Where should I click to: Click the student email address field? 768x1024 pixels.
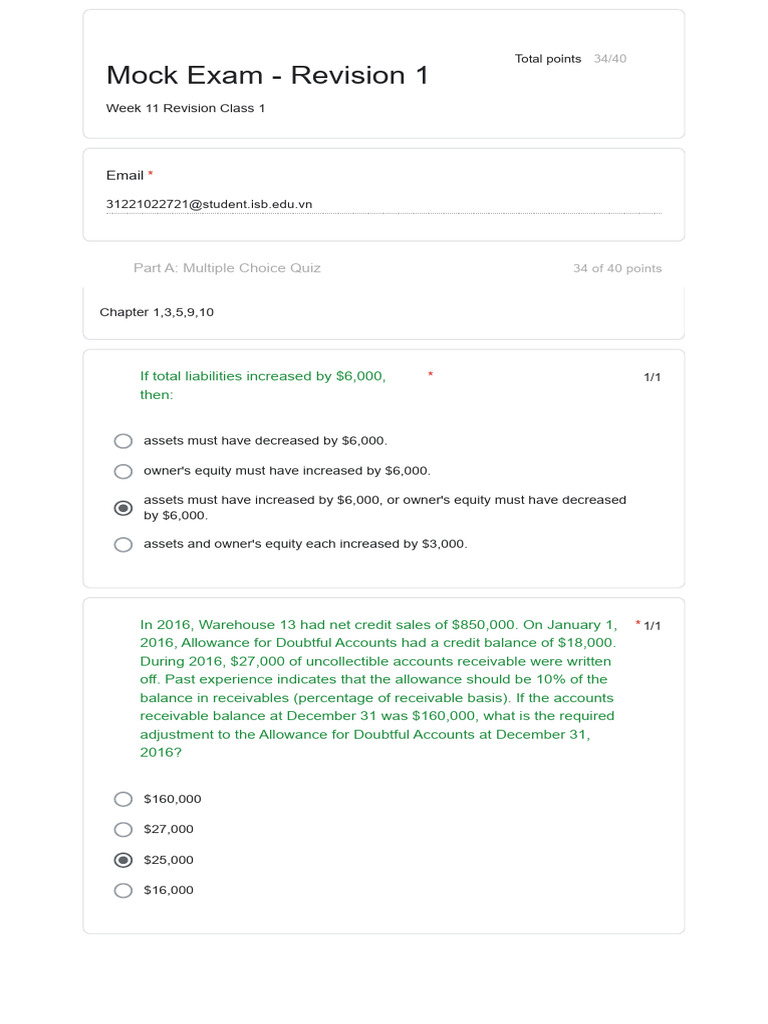point(383,204)
